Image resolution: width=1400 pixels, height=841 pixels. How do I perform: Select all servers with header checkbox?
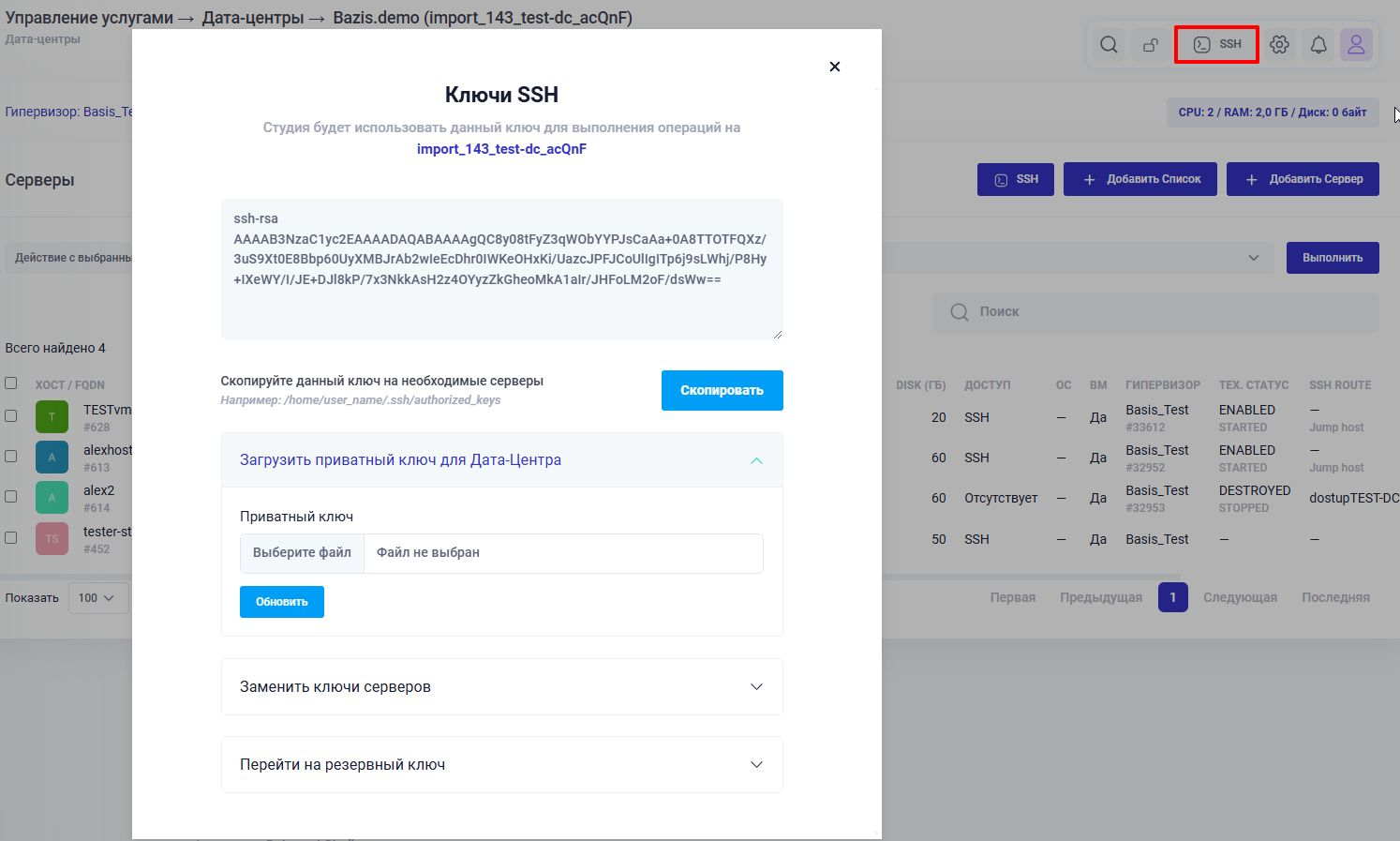click(11, 383)
